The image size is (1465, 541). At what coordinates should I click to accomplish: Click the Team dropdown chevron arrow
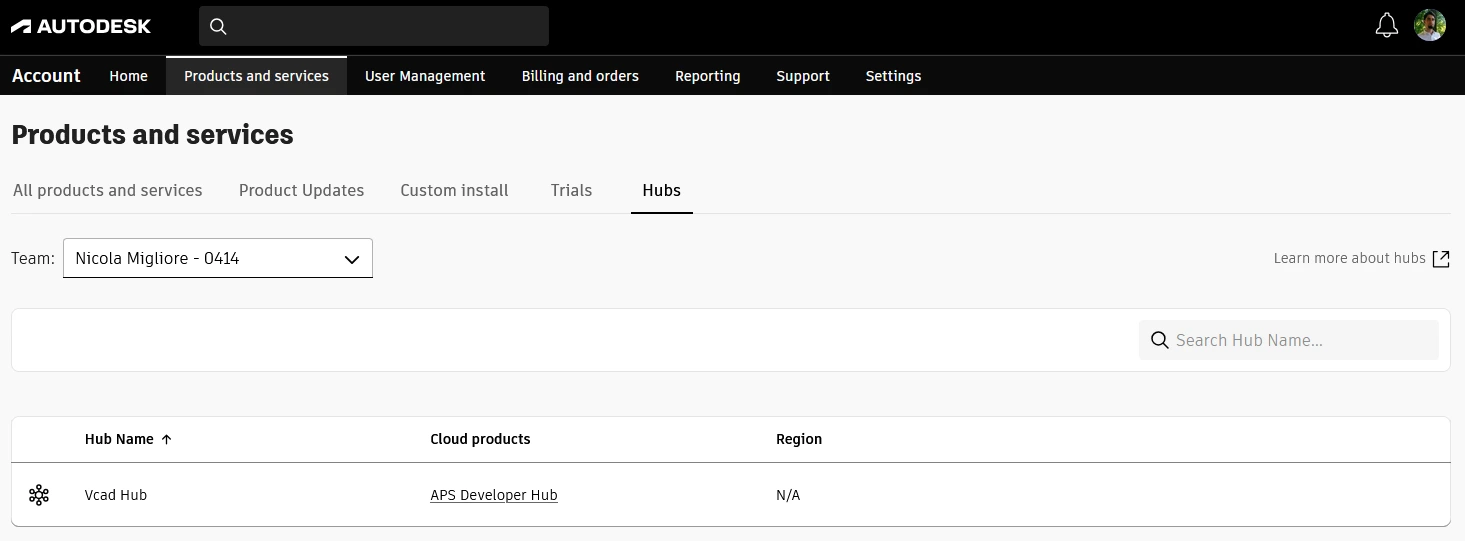(352, 259)
